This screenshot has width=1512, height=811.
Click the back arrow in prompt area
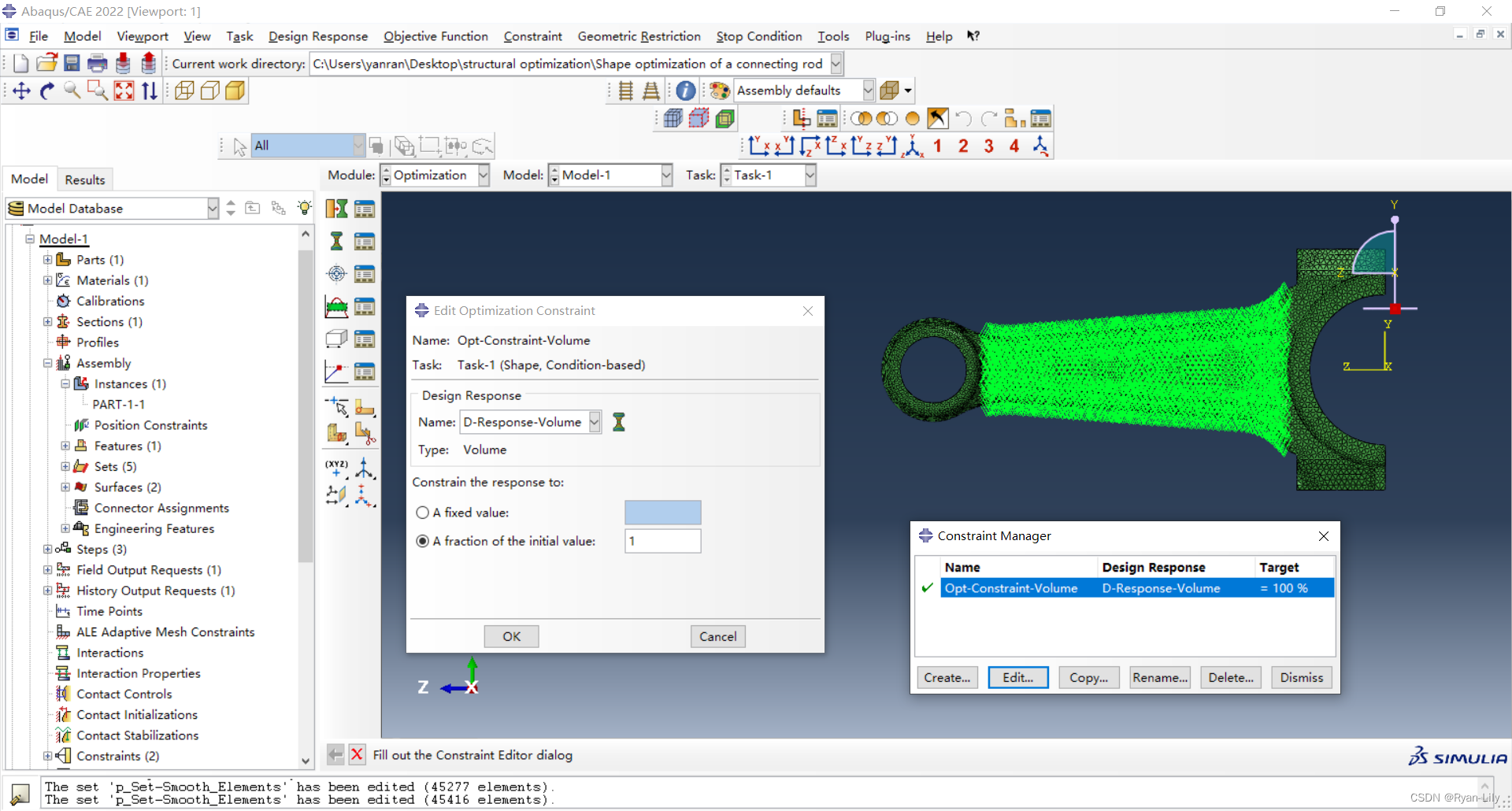[x=335, y=754]
